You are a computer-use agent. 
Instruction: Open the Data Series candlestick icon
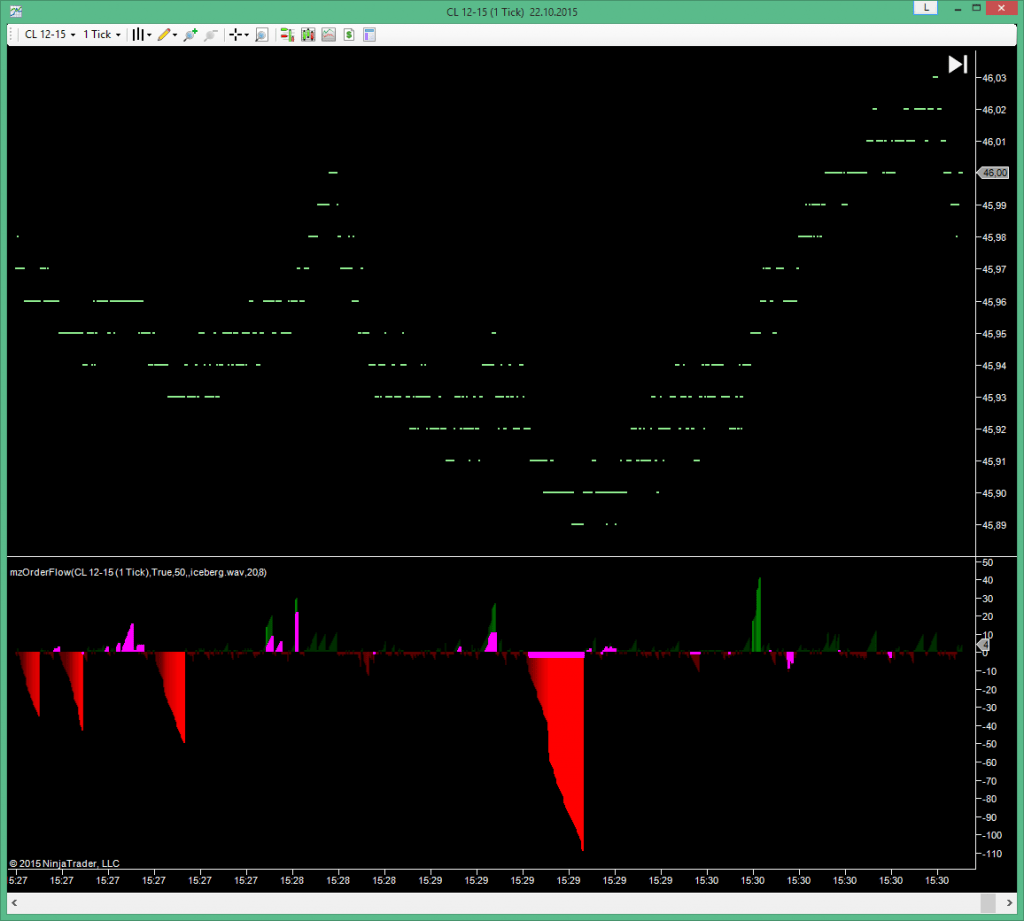308,35
